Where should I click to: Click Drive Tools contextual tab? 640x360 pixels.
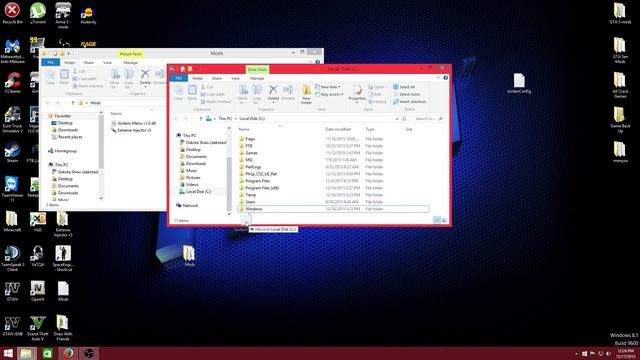pyautogui.click(x=257, y=69)
